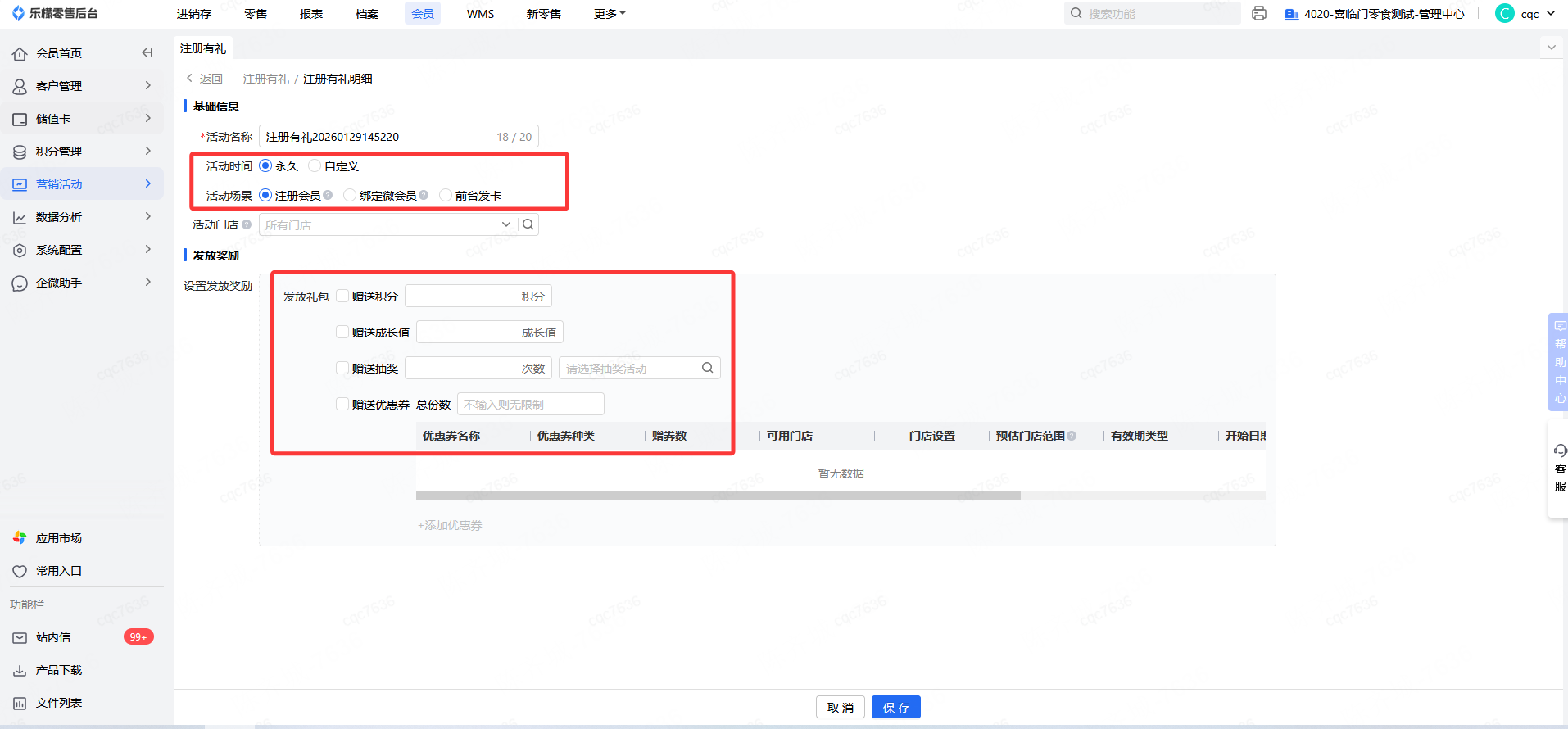Click the 营销活动 sidebar icon

coord(20,184)
